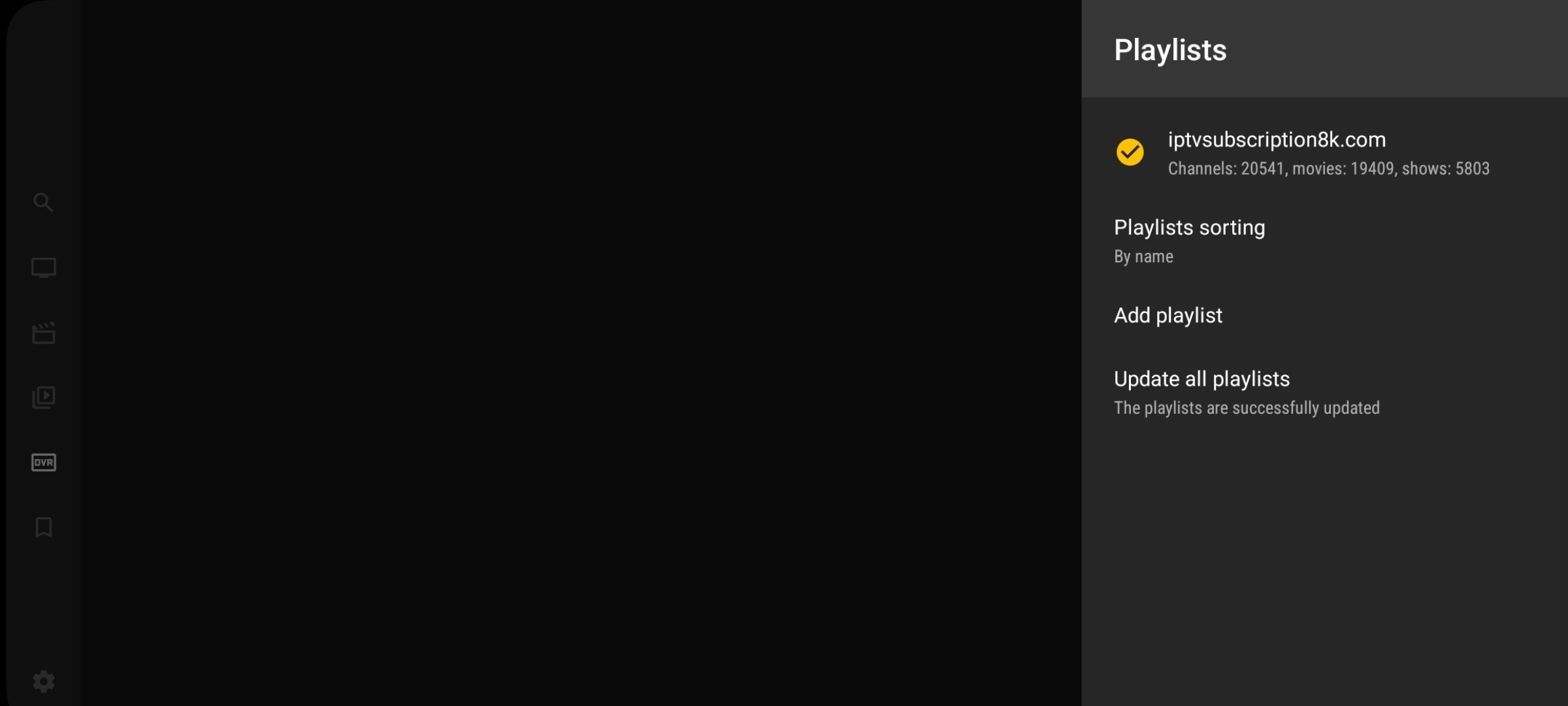Viewport: 1568px width, 706px height.
Task: Open the settings gear icon
Action: (x=44, y=681)
